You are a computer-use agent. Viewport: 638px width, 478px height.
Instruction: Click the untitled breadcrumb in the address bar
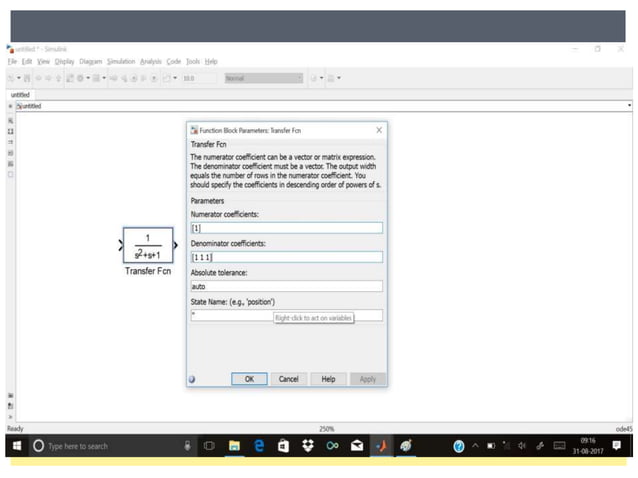pyautogui.click(x=31, y=106)
